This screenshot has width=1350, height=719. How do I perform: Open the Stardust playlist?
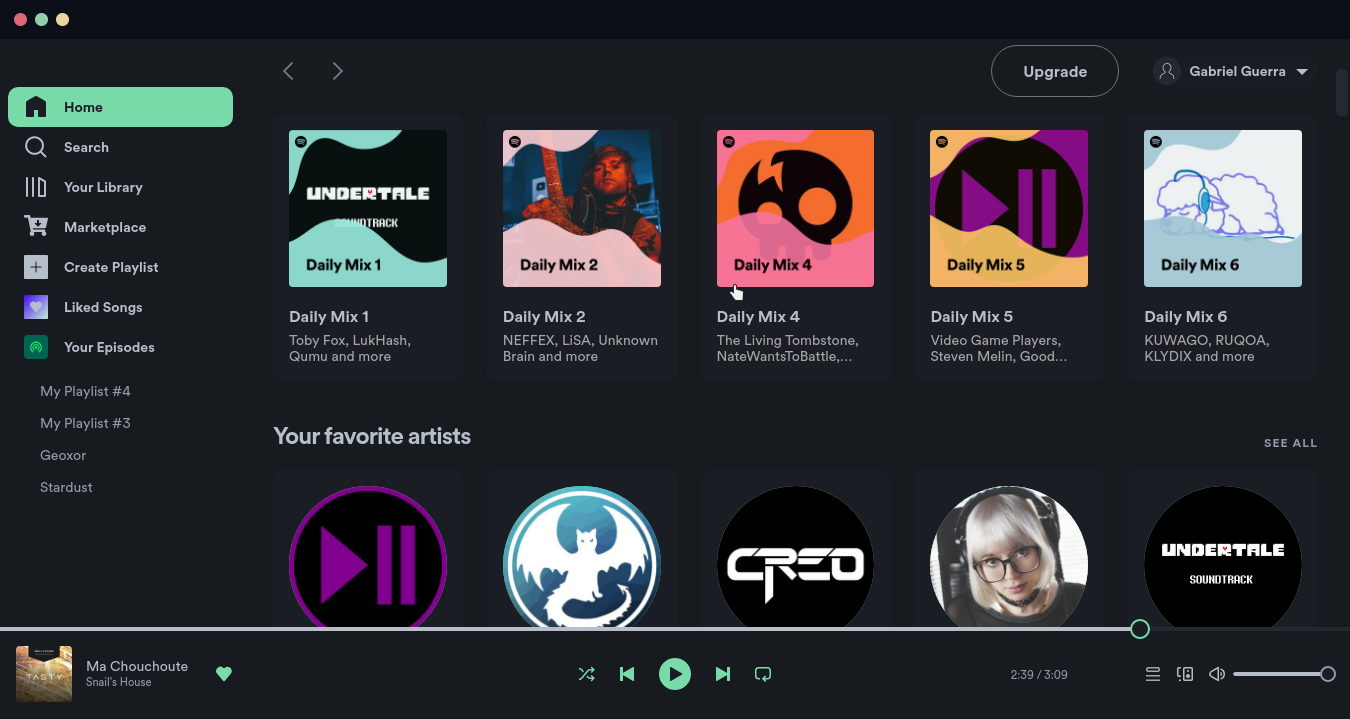[66, 487]
